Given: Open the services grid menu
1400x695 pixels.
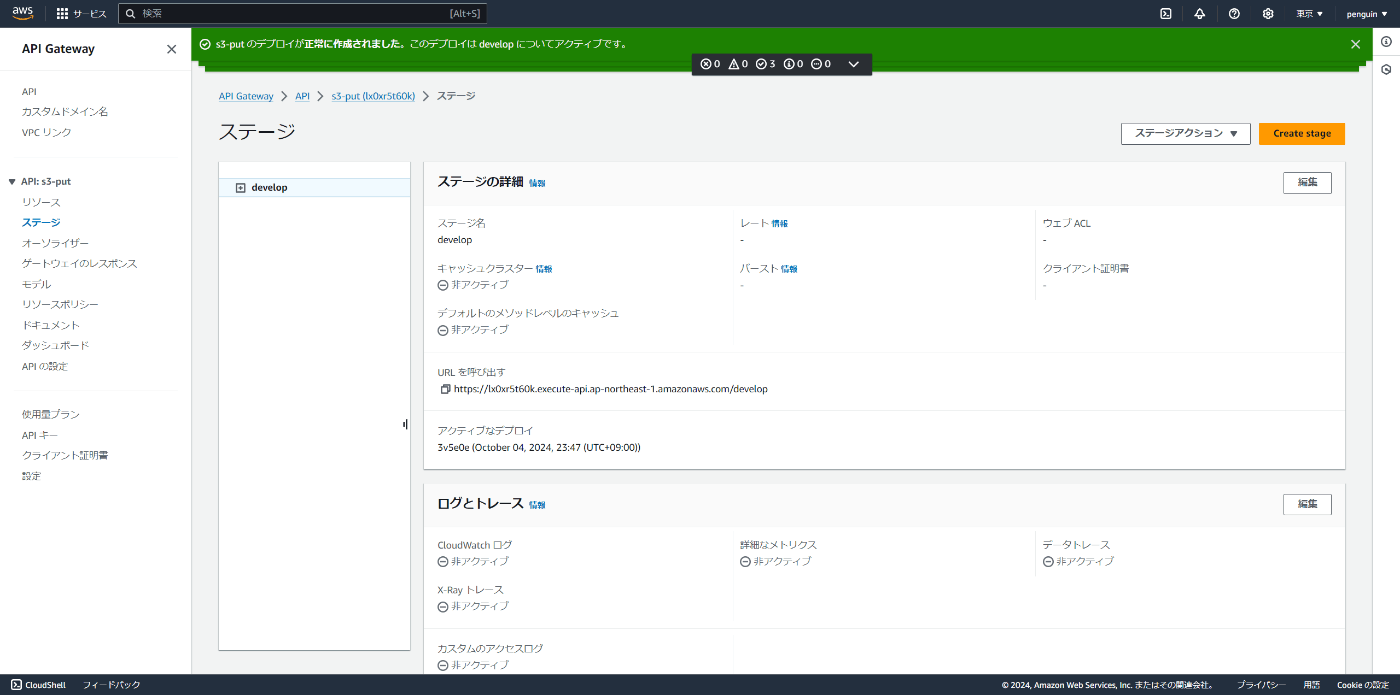Looking at the screenshot, I should (81, 14).
